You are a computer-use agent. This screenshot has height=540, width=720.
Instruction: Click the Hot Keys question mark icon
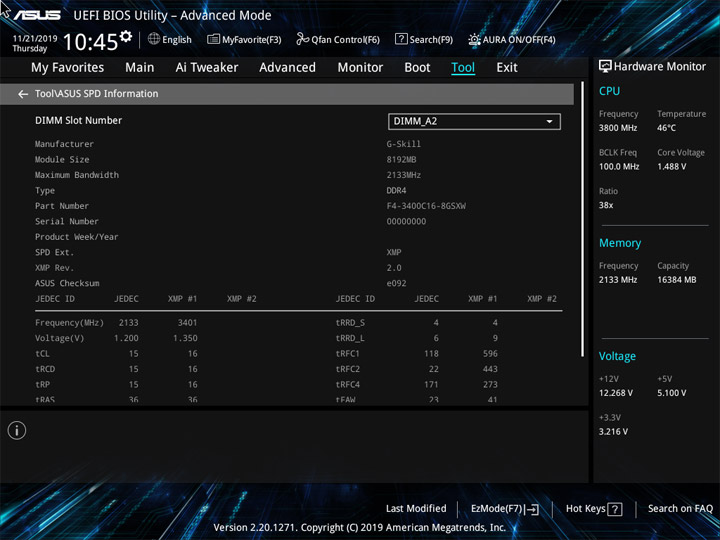click(615, 509)
